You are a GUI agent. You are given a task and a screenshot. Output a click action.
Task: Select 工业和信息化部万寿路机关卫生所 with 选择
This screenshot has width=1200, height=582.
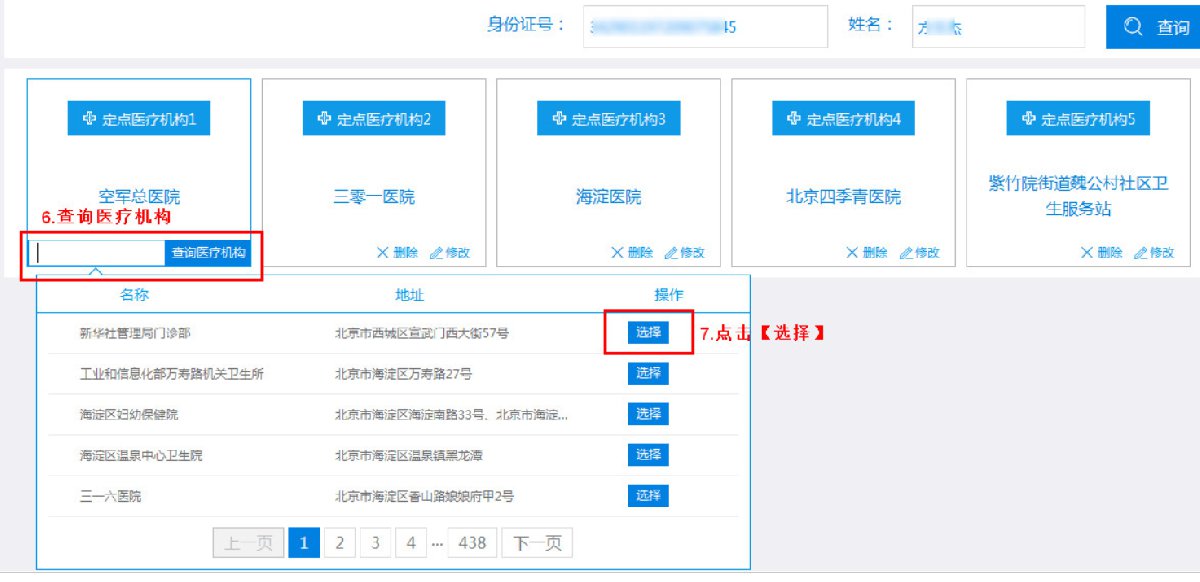tap(648, 374)
